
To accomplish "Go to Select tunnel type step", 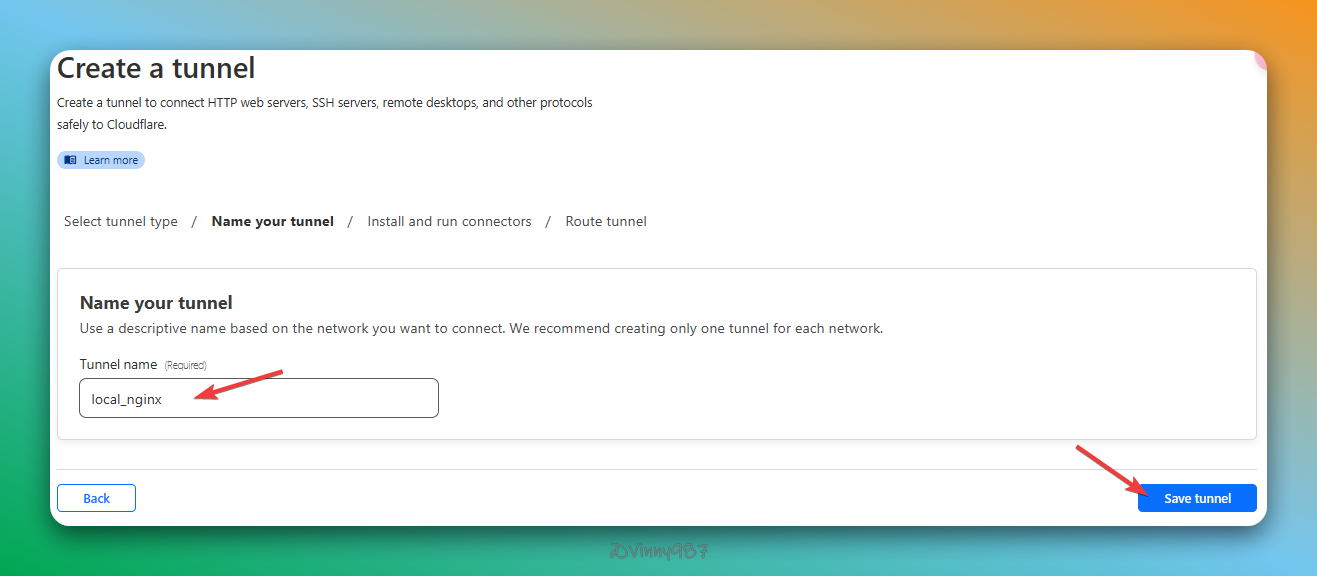I will click(x=121, y=221).
